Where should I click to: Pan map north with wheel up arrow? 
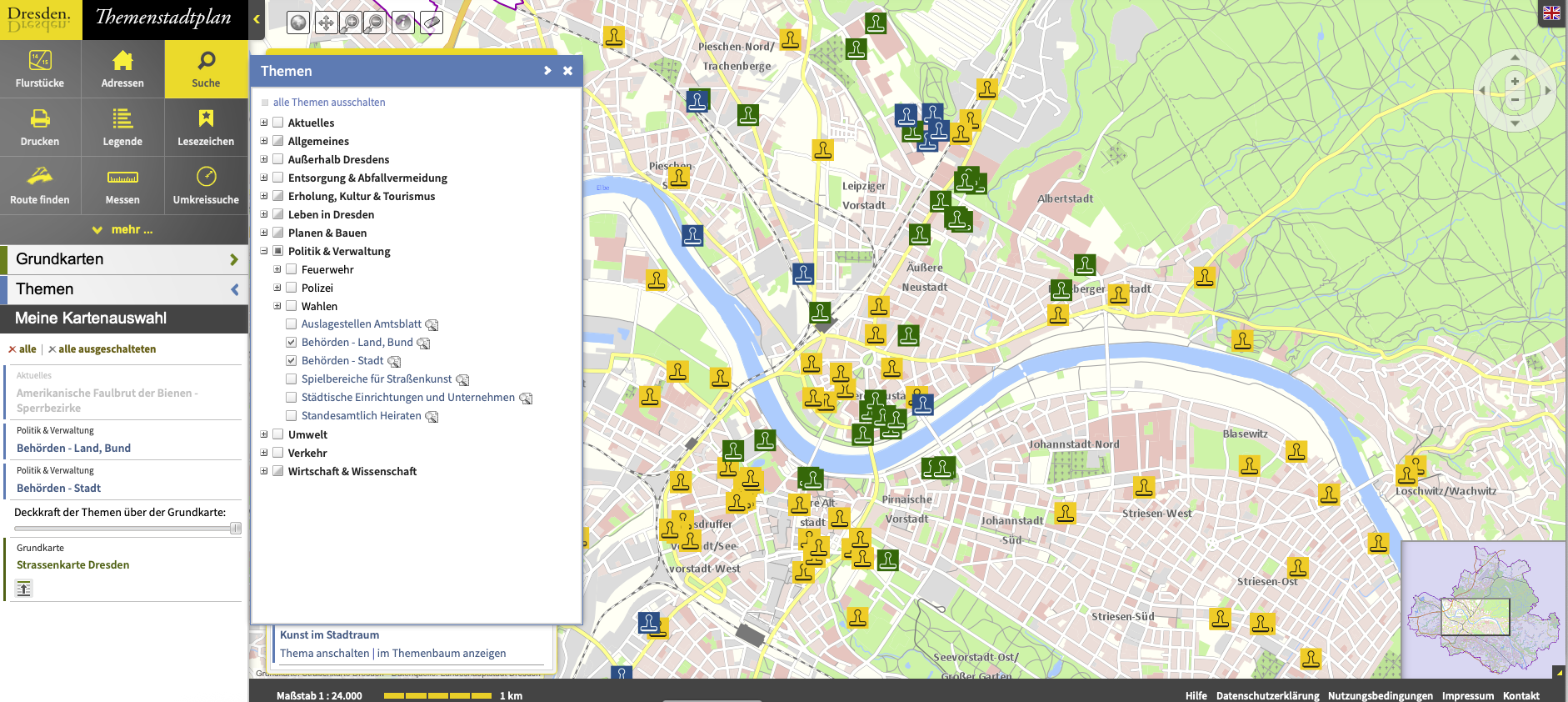pyautogui.click(x=1515, y=58)
